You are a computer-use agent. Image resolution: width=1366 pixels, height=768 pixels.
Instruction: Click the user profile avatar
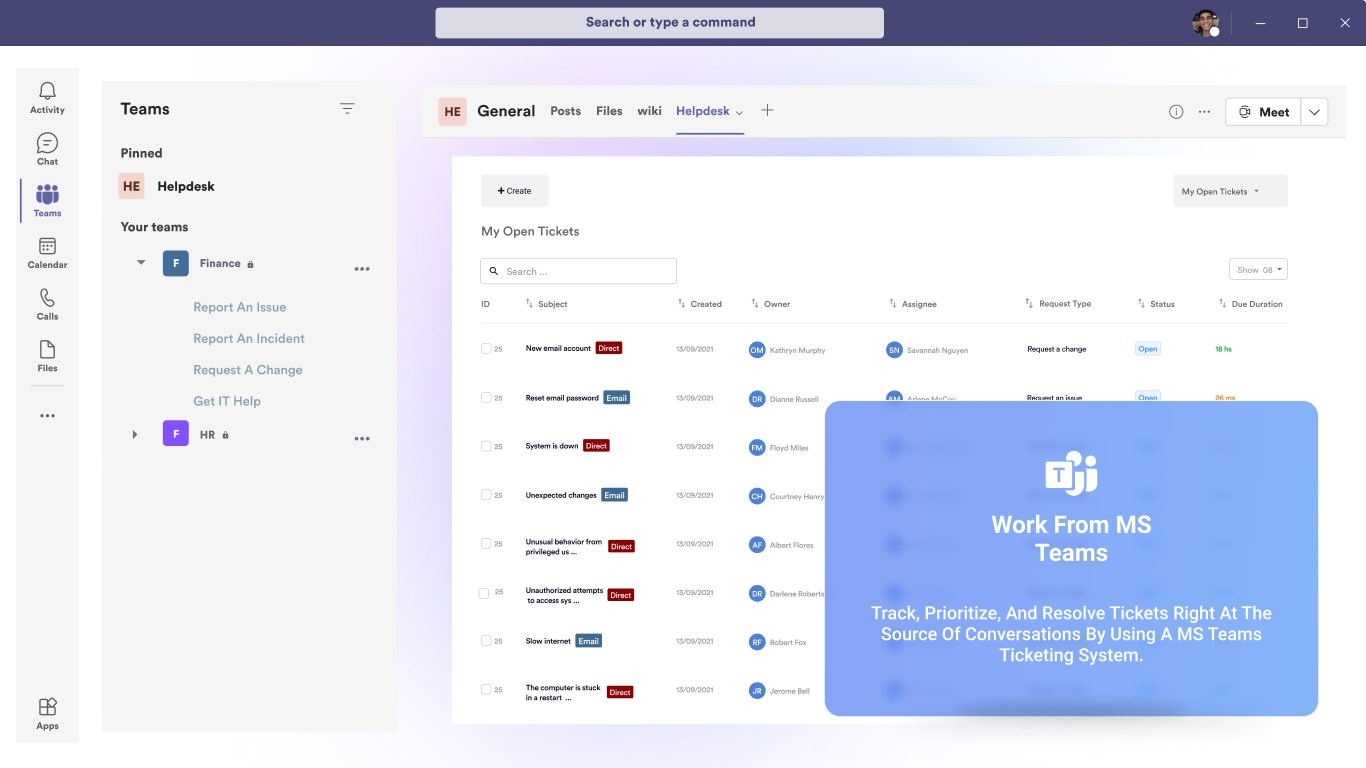click(1206, 23)
